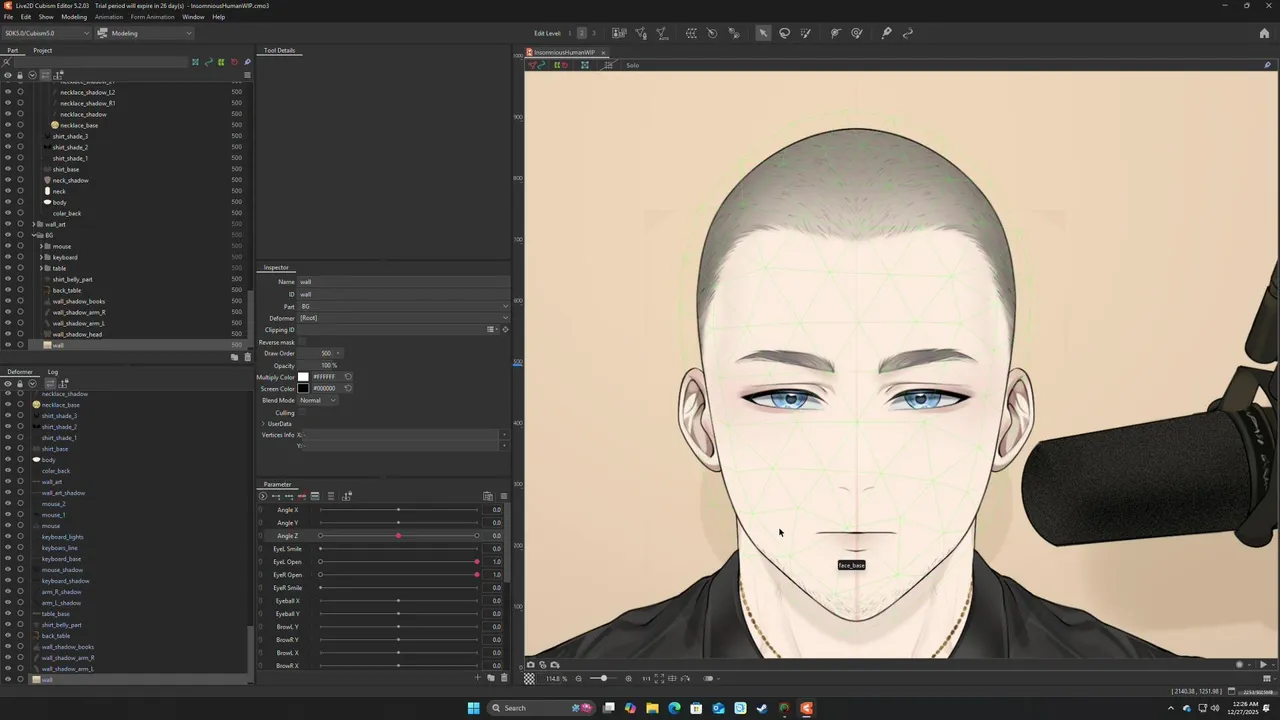1280x720 pixels.
Task: Delete the part with the trash icon
Action: (x=247, y=357)
